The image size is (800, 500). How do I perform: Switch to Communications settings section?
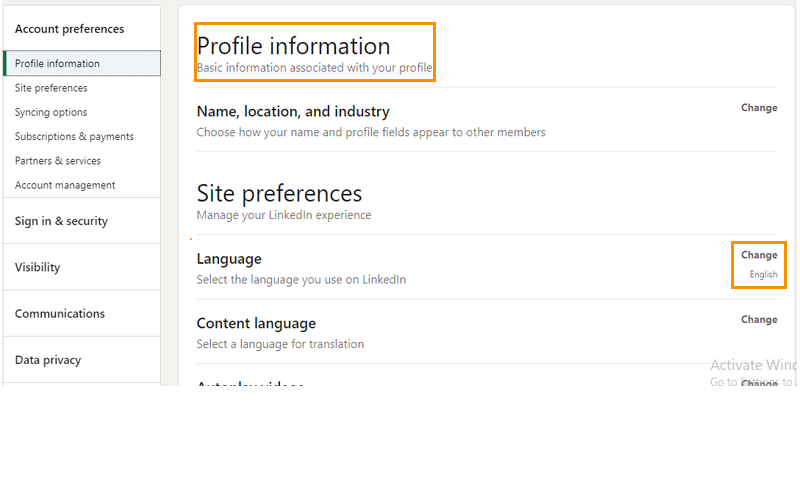pyautogui.click(x=60, y=314)
